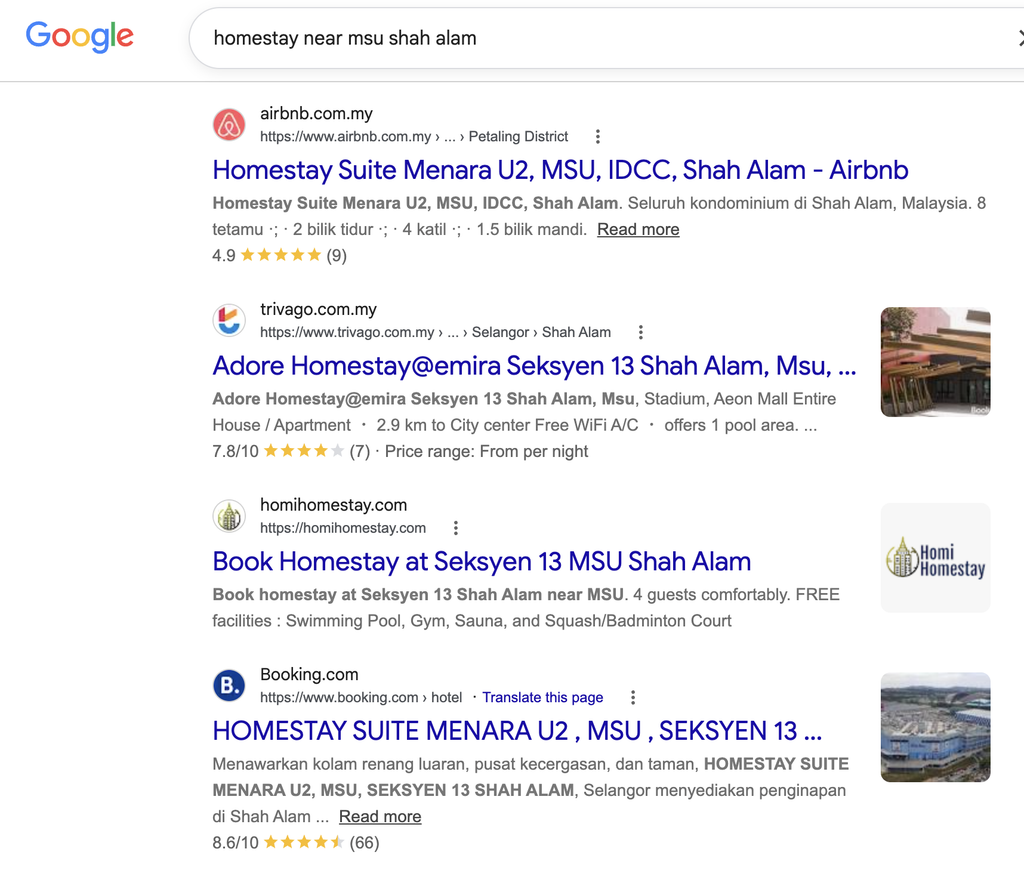
Task: Click the Google logo
Action: [80, 37]
